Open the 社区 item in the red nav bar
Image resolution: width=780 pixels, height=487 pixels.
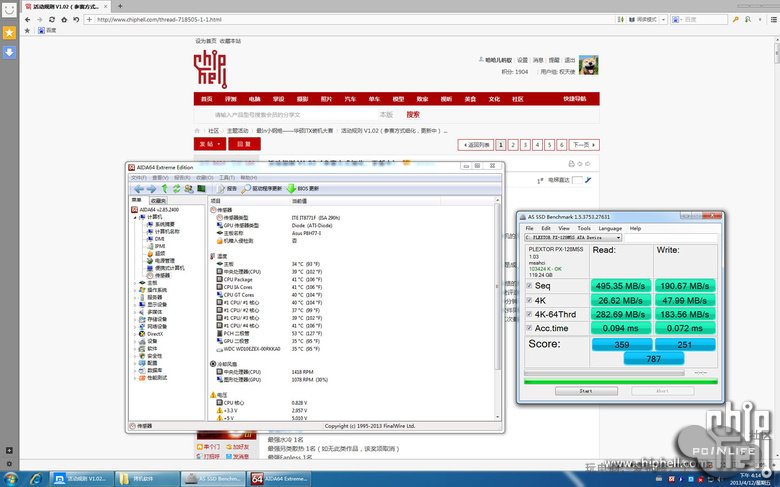(517, 99)
